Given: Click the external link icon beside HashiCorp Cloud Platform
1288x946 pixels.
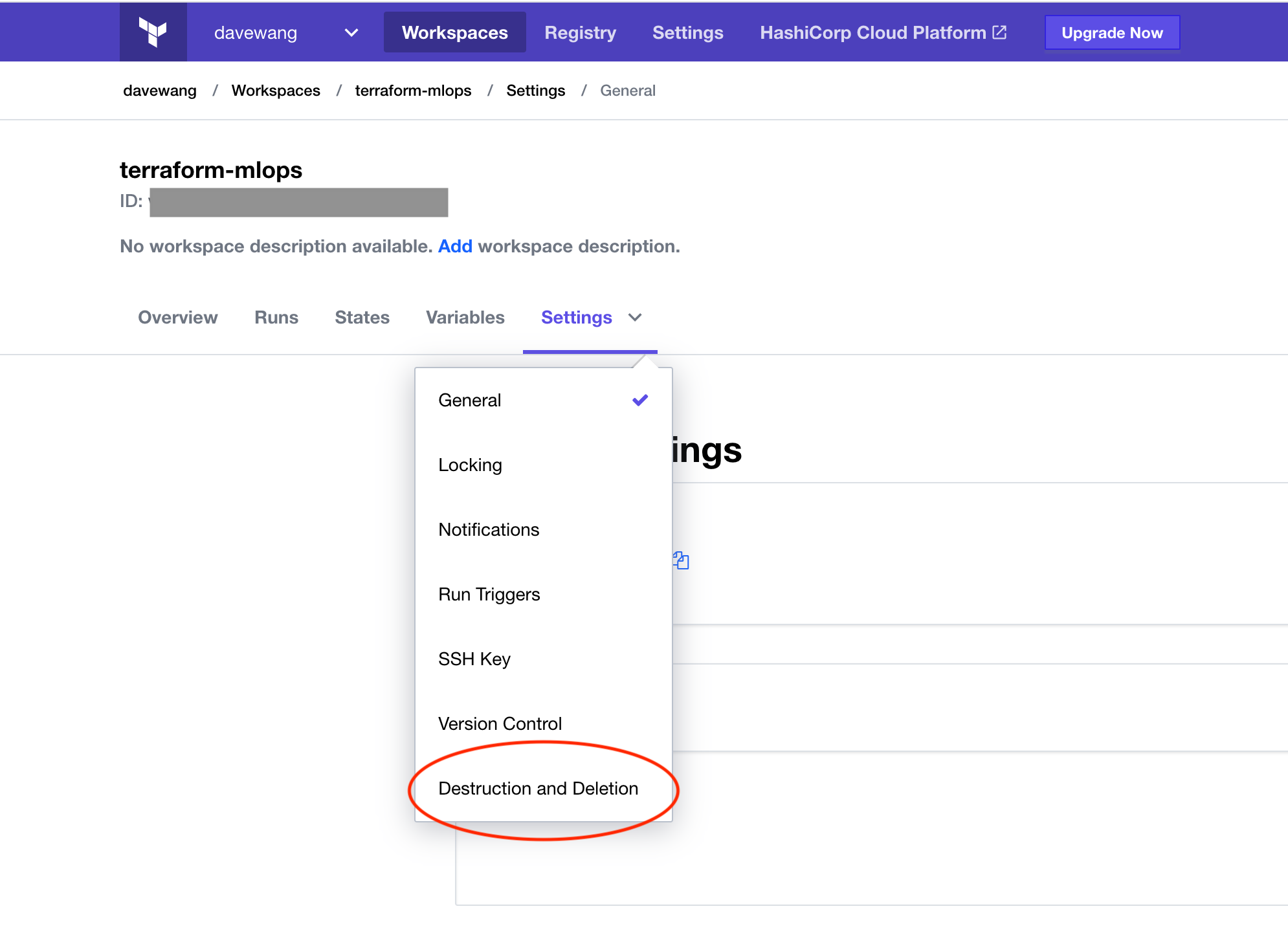Looking at the screenshot, I should 1000,32.
